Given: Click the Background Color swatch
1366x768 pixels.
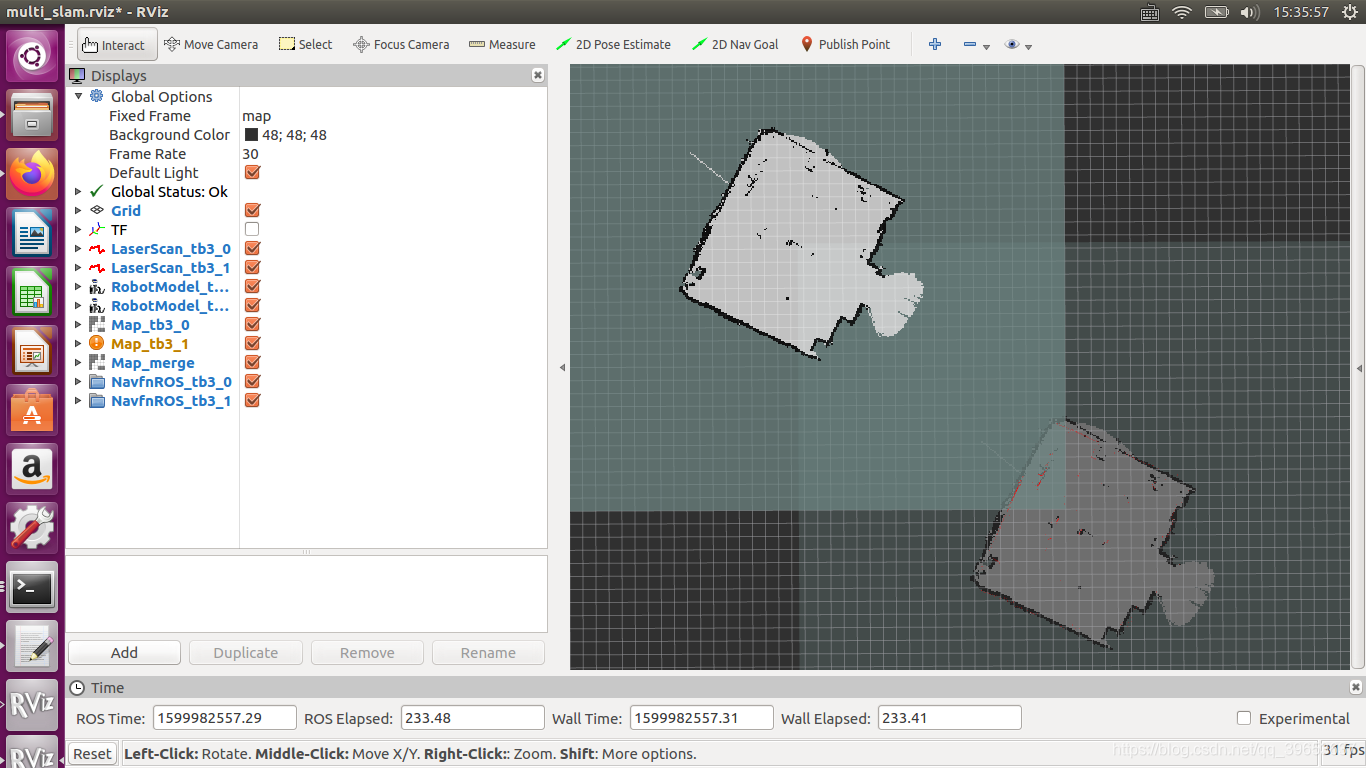Looking at the screenshot, I should pos(251,134).
